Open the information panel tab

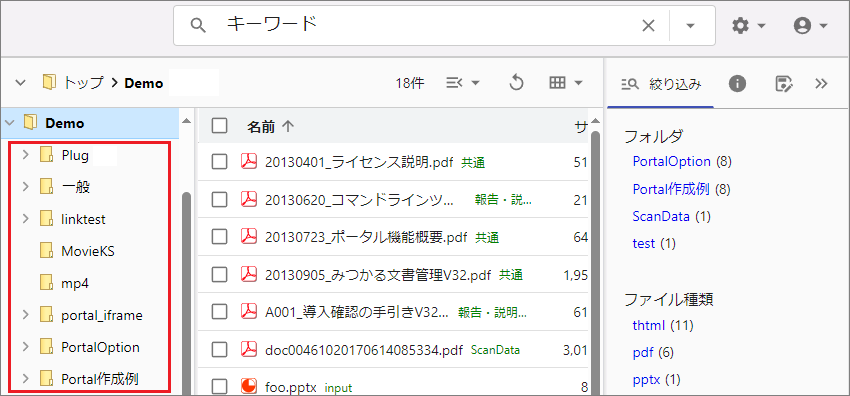737,83
